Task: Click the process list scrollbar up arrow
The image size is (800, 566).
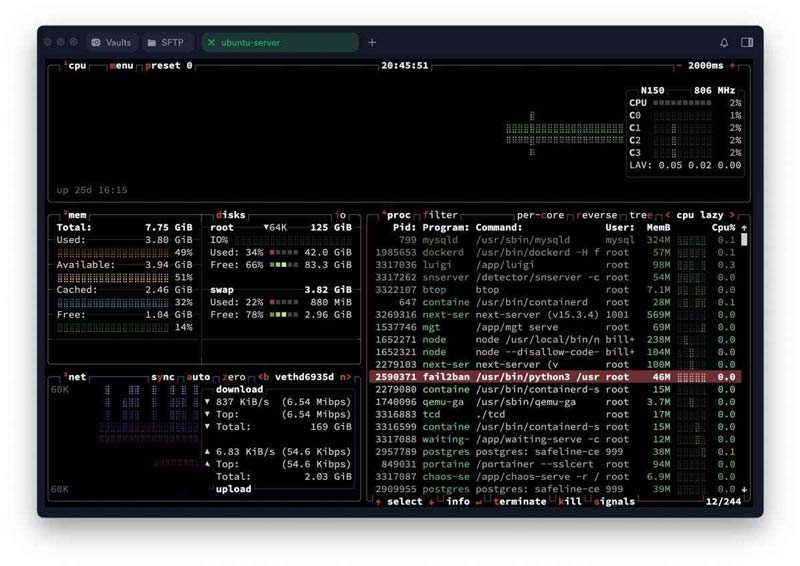Action: [743, 227]
